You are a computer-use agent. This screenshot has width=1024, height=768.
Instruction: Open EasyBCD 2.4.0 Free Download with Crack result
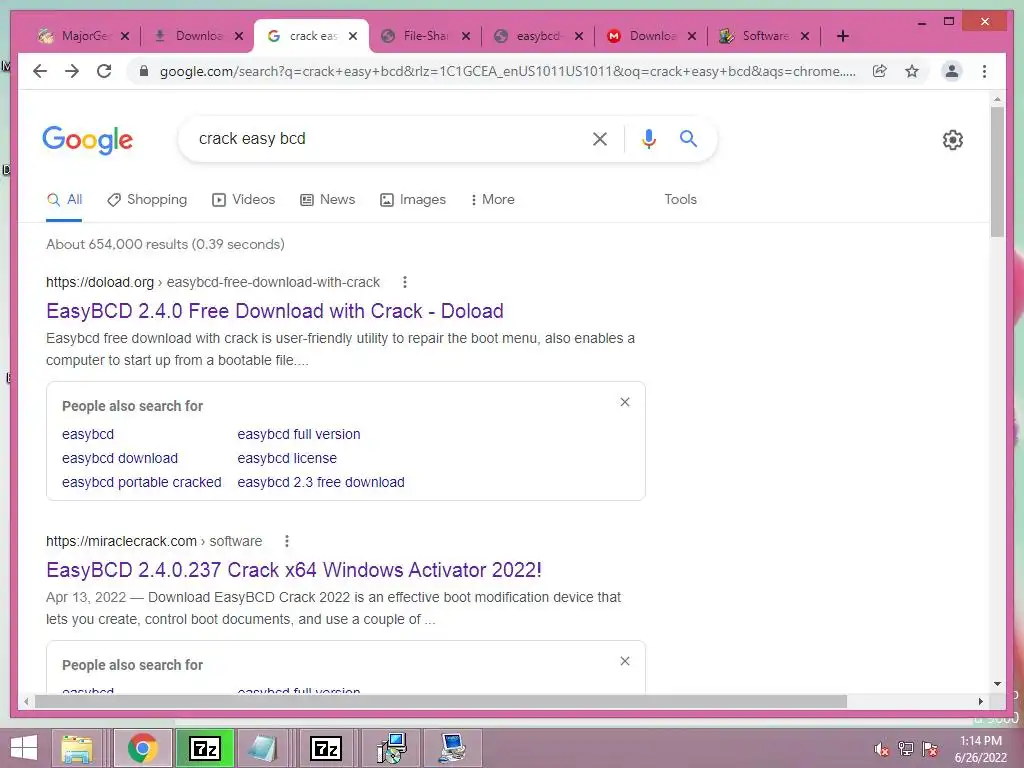click(275, 311)
